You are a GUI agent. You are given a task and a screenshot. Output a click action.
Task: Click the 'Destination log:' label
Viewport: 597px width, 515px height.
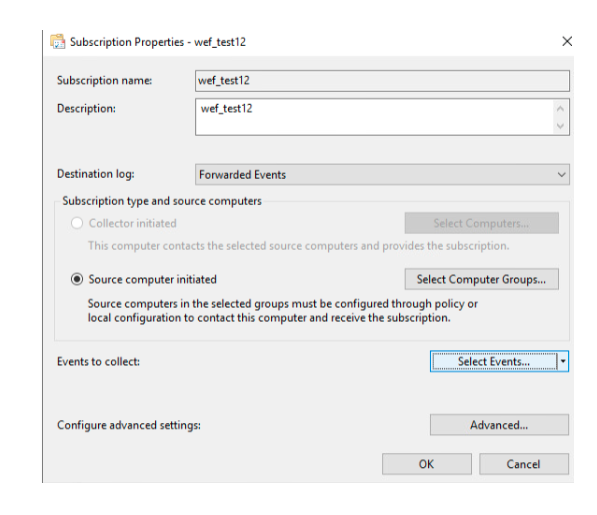[x=96, y=174]
